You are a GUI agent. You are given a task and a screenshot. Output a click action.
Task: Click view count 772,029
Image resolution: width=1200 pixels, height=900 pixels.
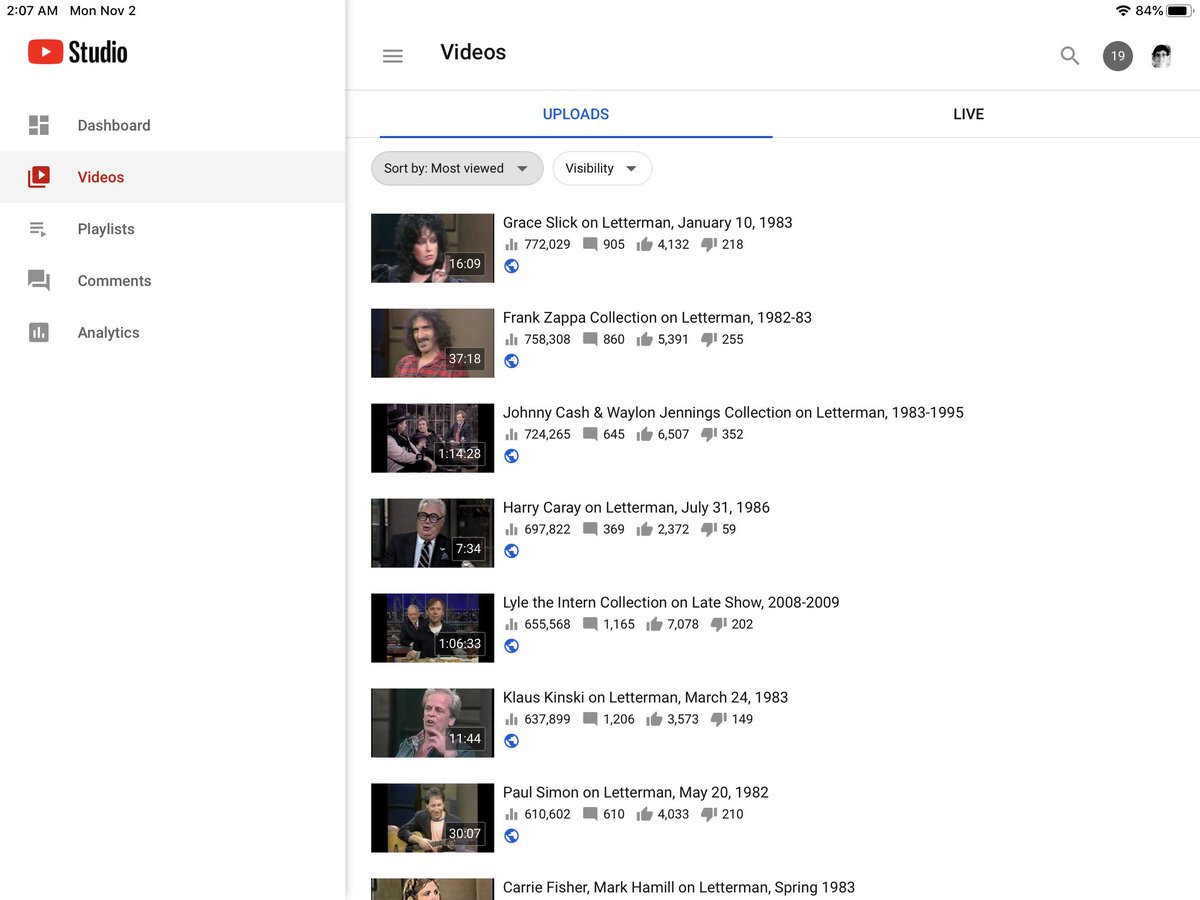(547, 244)
